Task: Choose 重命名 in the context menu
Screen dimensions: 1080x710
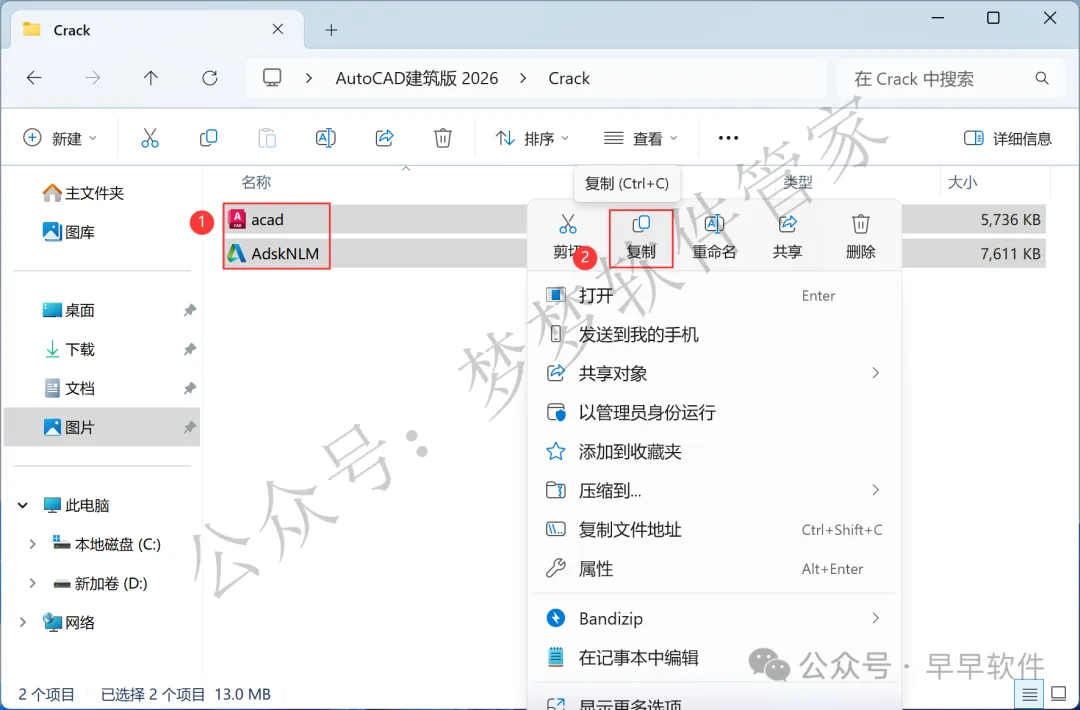Action: (714, 236)
